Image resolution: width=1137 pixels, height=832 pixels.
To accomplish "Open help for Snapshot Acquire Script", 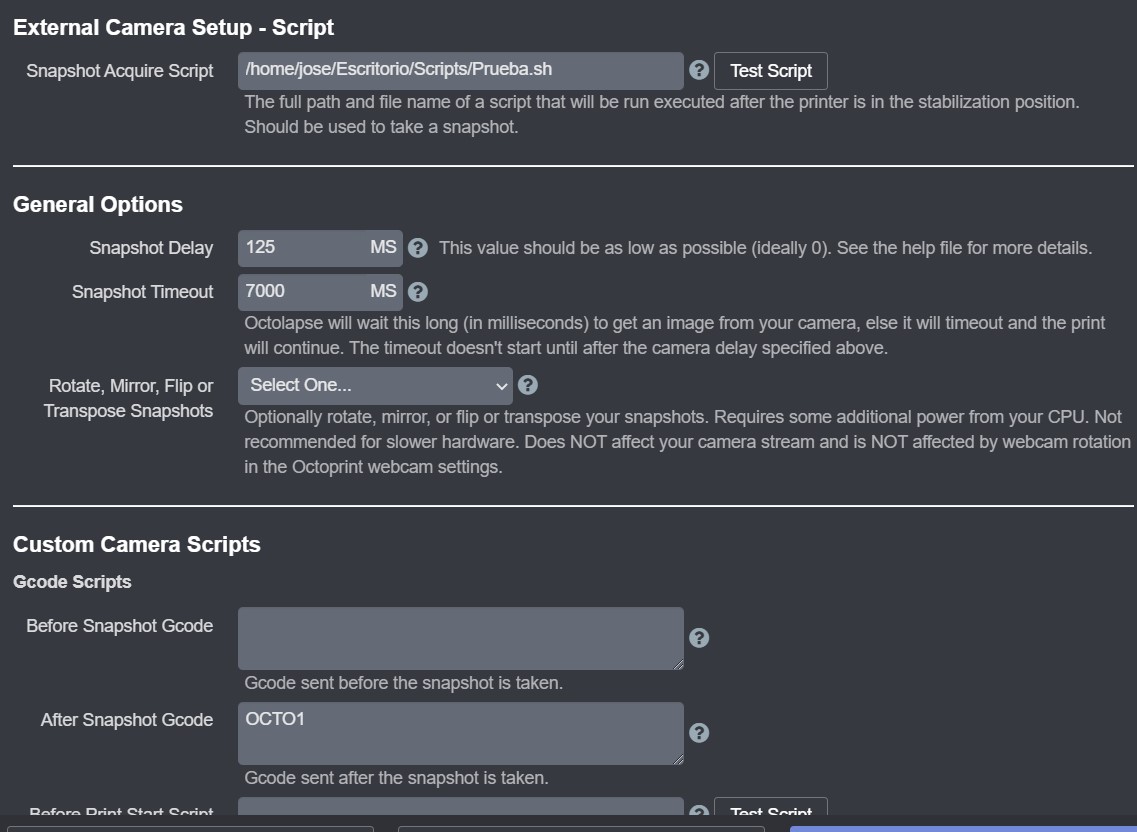I will [698, 70].
